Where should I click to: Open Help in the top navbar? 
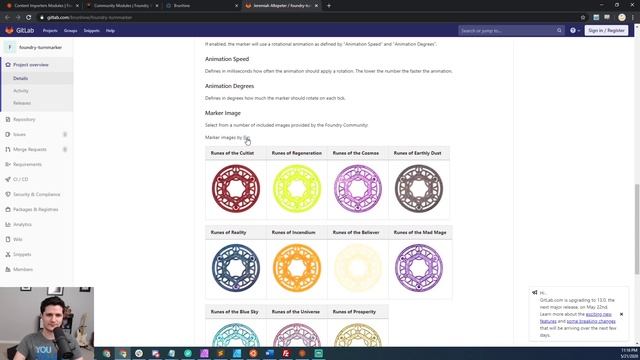coord(110,31)
